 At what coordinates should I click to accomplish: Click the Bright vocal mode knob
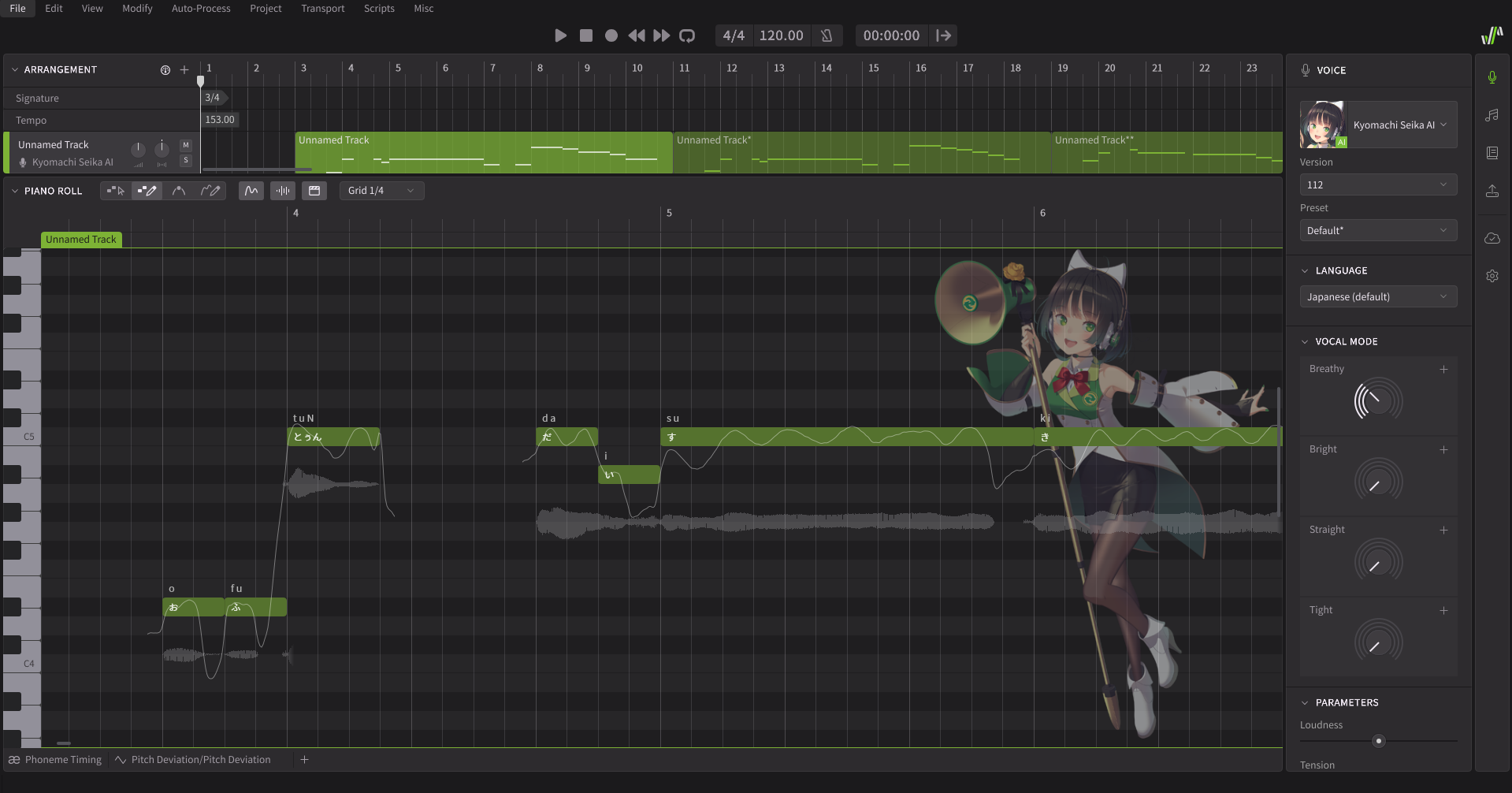coord(1379,481)
